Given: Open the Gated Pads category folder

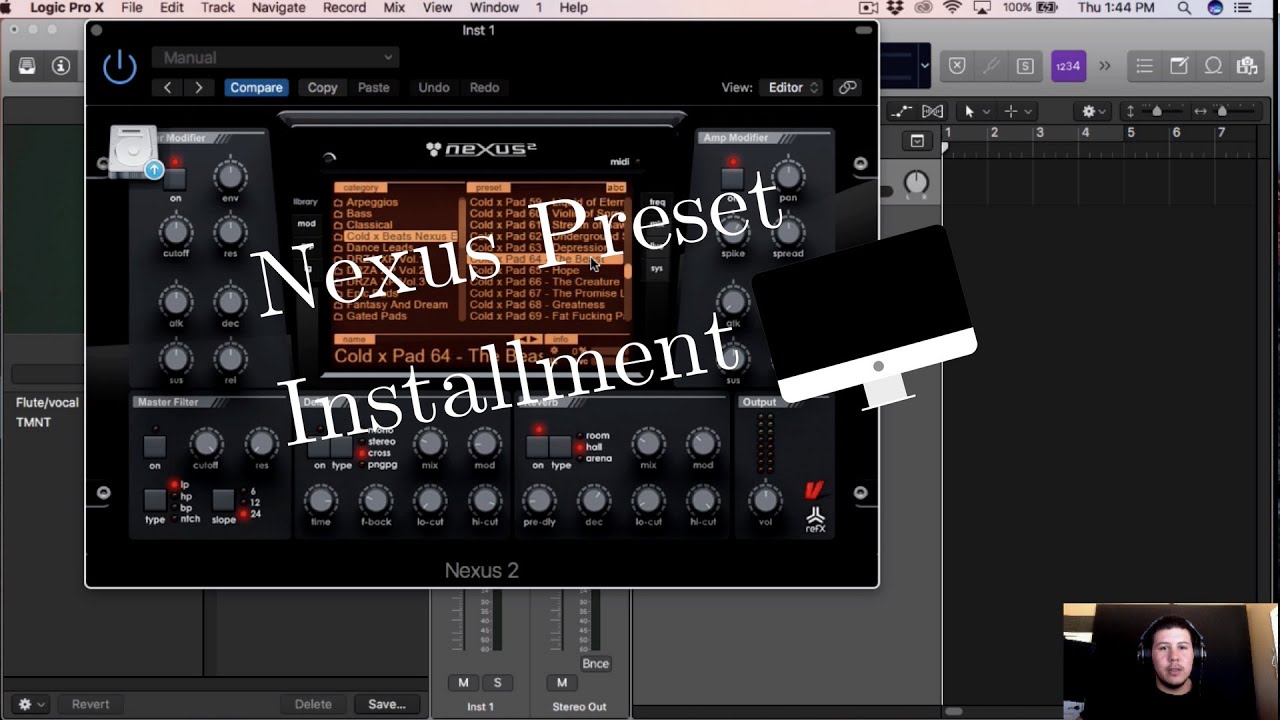Looking at the screenshot, I should [x=375, y=316].
